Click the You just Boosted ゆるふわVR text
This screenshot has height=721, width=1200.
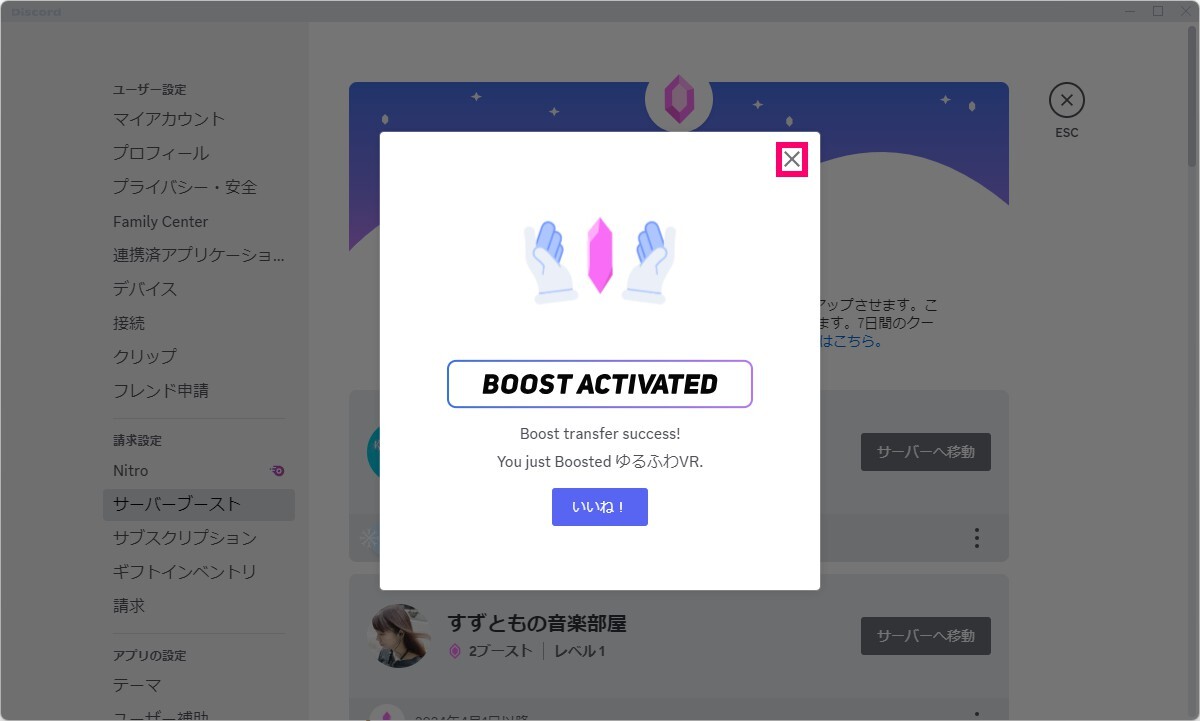click(600, 462)
